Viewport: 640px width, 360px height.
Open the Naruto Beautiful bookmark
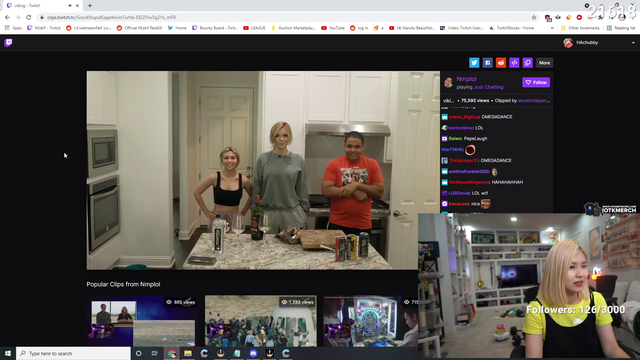pos(412,28)
